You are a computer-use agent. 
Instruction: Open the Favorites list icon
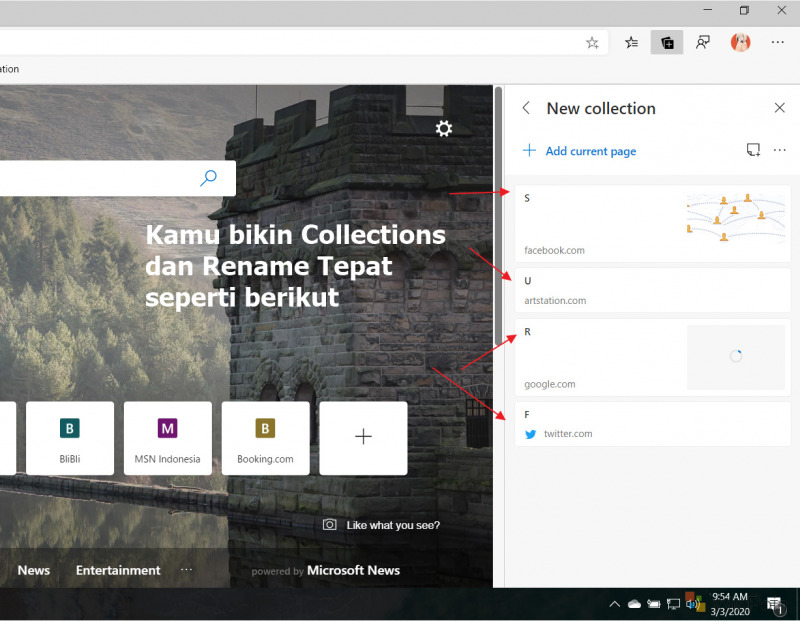point(632,42)
